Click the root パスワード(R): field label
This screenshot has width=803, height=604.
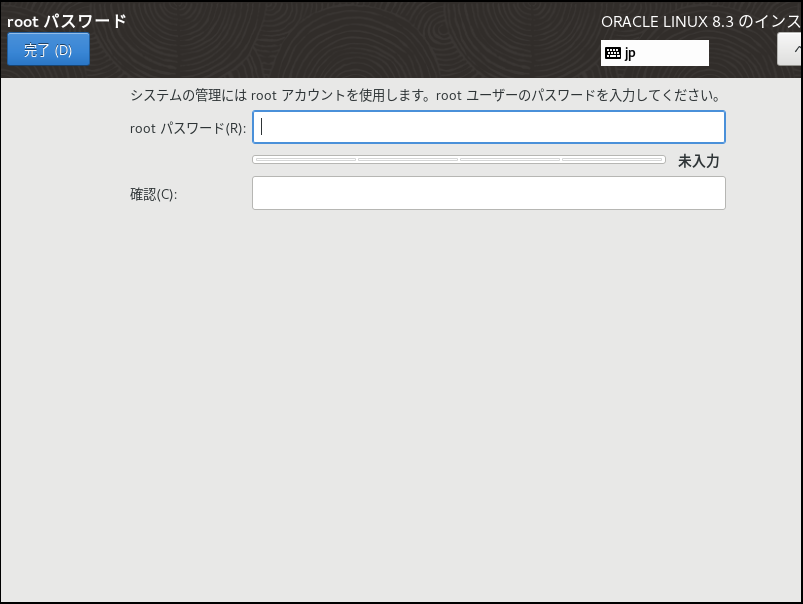click(x=188, y=128)
